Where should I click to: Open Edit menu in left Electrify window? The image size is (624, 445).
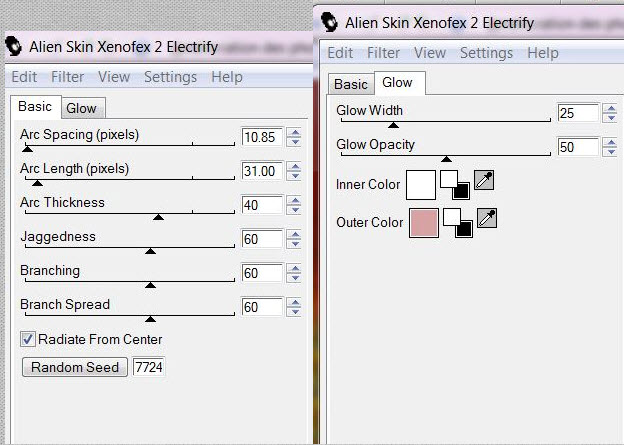[x=24, y=77]
